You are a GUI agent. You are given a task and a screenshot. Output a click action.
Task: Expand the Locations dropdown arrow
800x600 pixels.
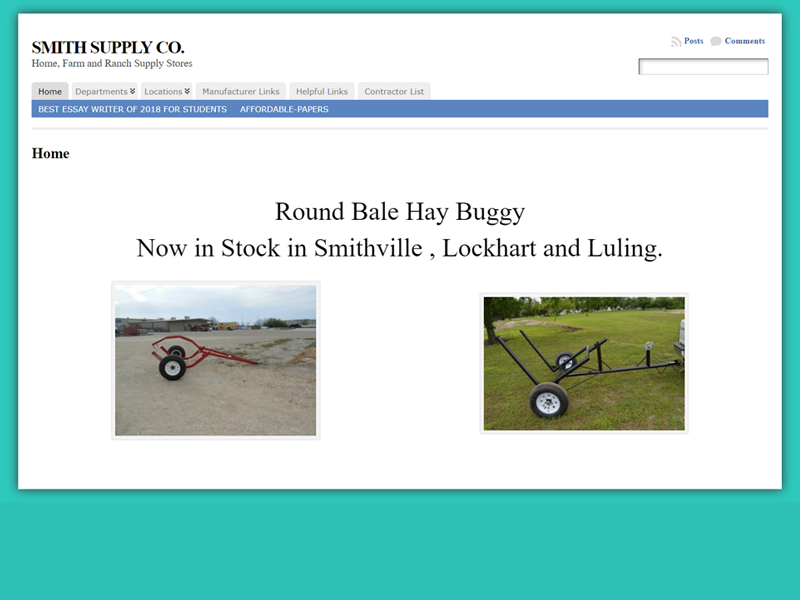tap(187, 91)
